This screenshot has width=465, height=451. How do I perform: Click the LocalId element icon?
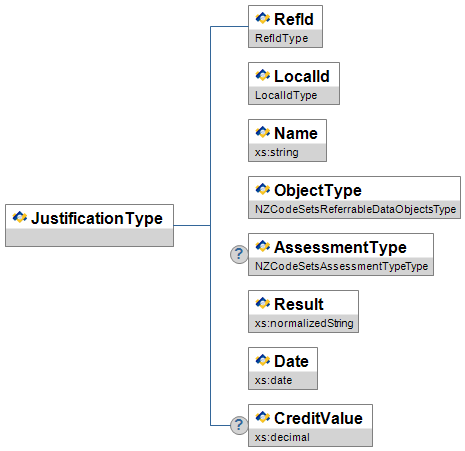click(x=263, y=75)
